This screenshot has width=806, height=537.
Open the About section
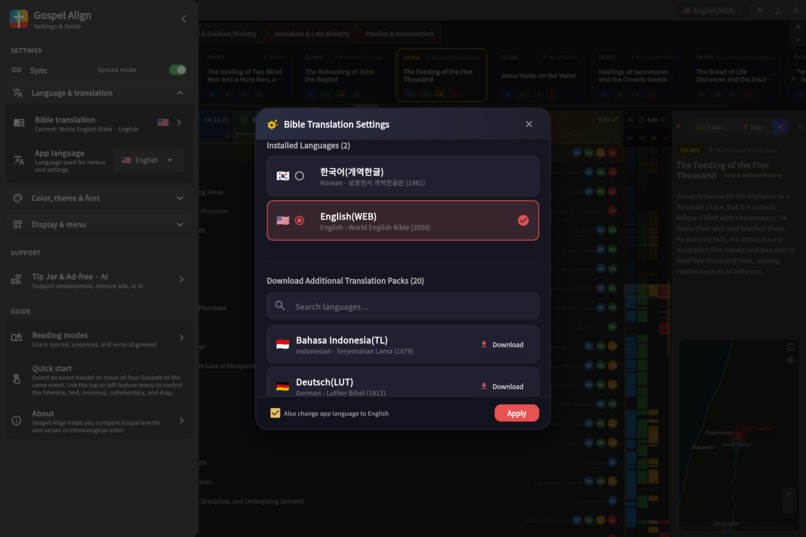click(x=99, y=421)
